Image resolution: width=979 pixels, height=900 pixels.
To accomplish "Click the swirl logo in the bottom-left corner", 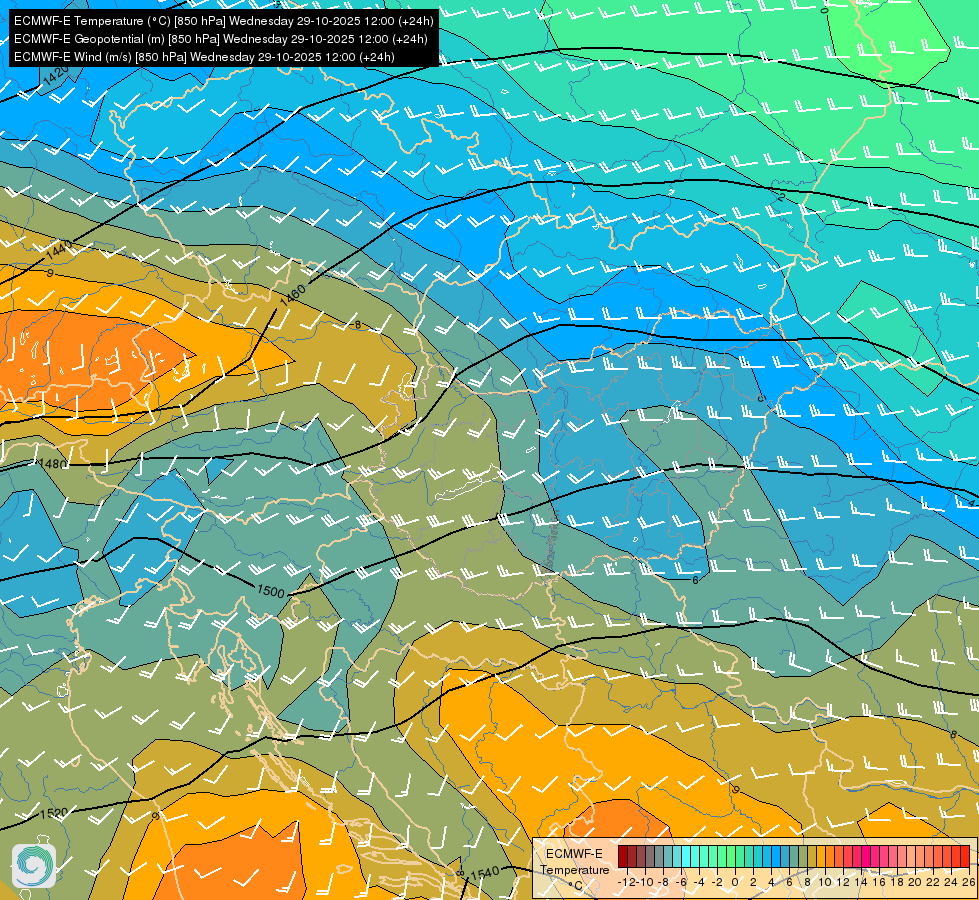I will tap(34, 866).
